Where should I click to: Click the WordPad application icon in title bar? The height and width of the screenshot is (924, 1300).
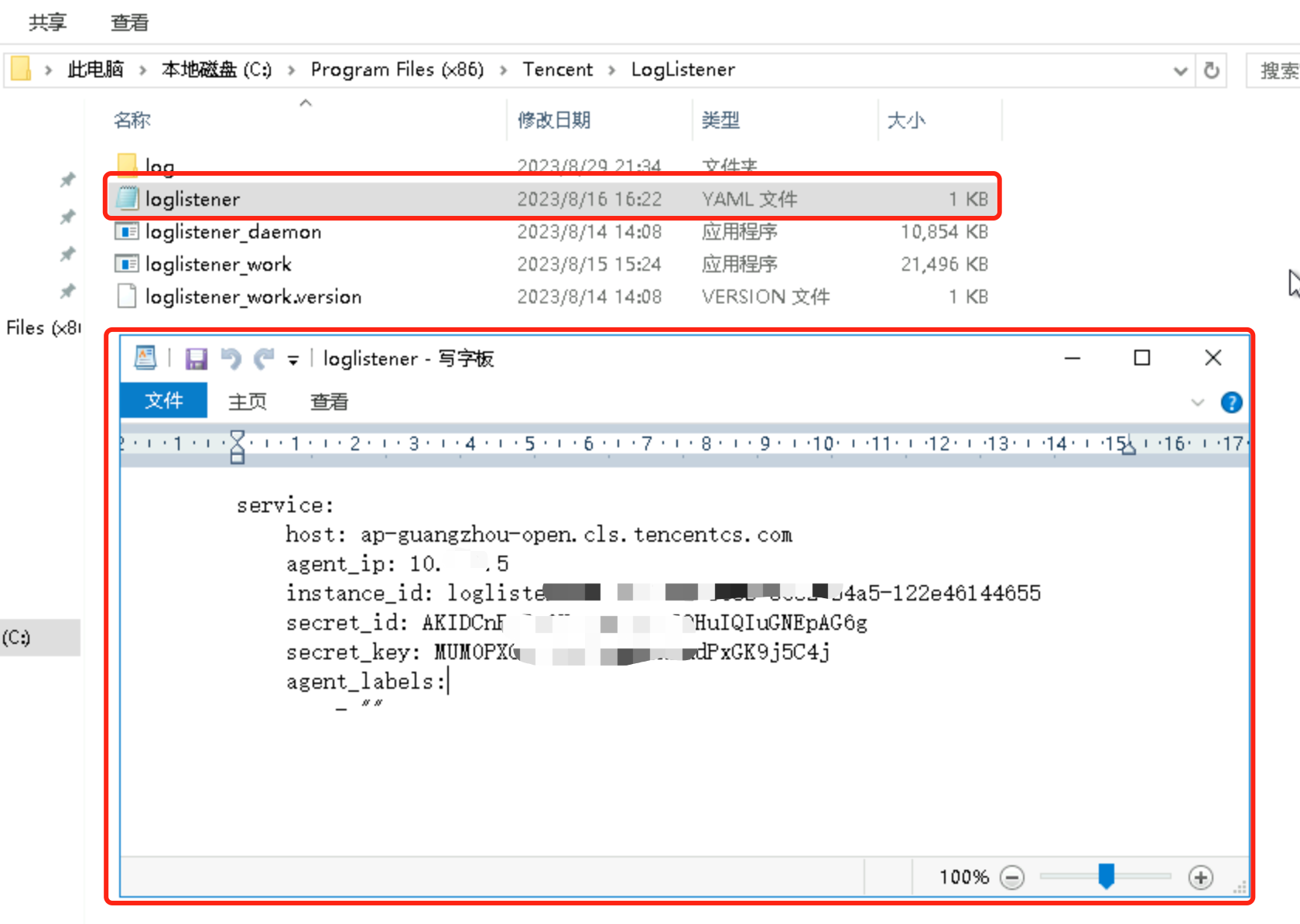tap(145, 358)
